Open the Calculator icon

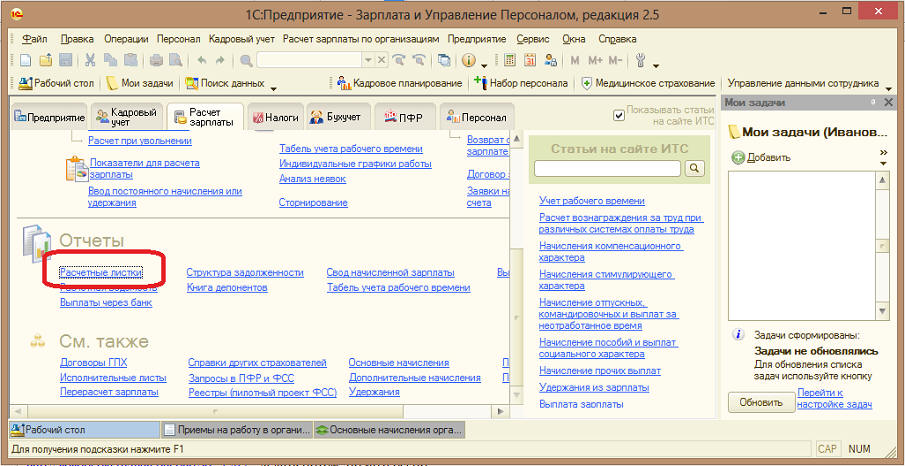pos(510,60)
